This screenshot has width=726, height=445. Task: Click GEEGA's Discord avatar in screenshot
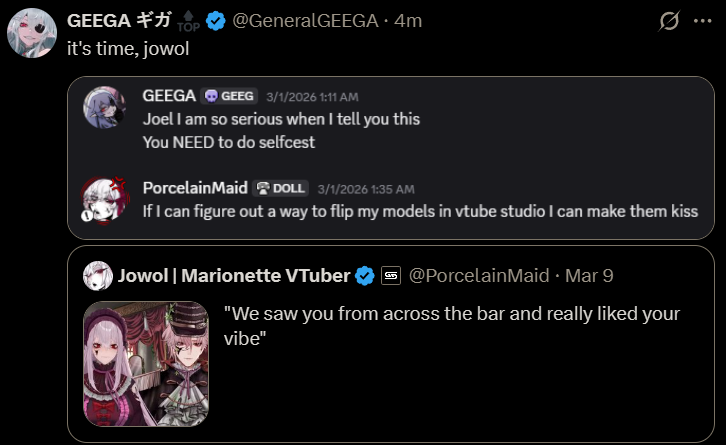104,107
